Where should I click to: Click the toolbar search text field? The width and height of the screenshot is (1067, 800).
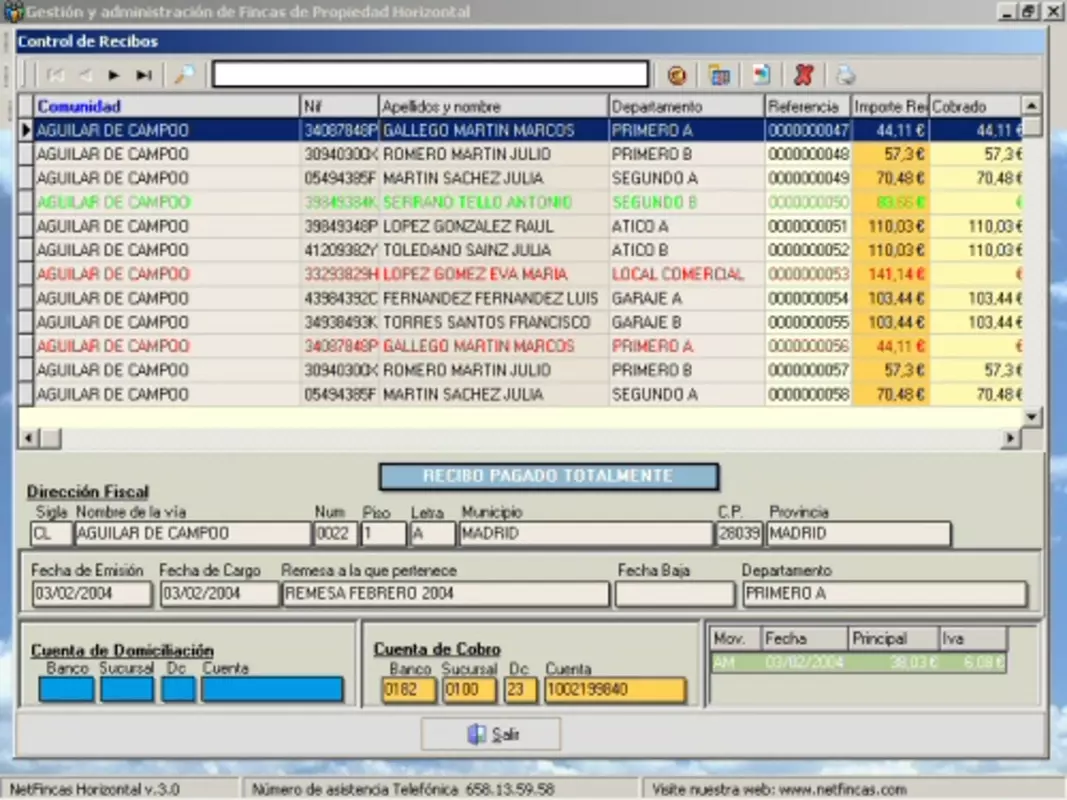(431, 74)
